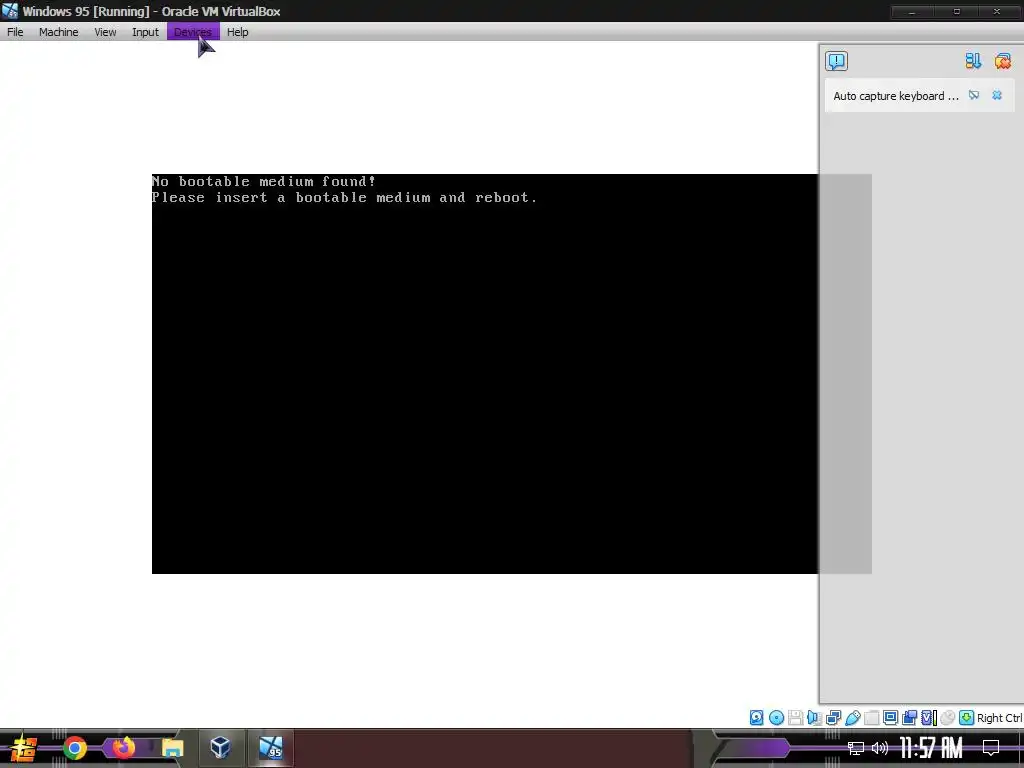Click the hard disk activity status icon

(756, 718)
